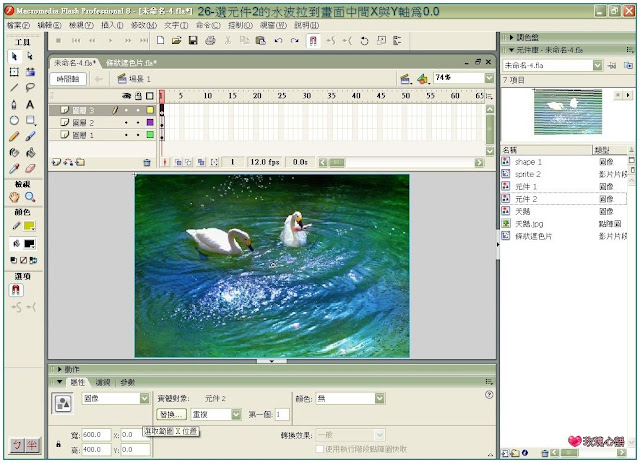Screen dimensions: 640x463
Task: Click frame 1 marker on timeline ruler
Action: 162,96
